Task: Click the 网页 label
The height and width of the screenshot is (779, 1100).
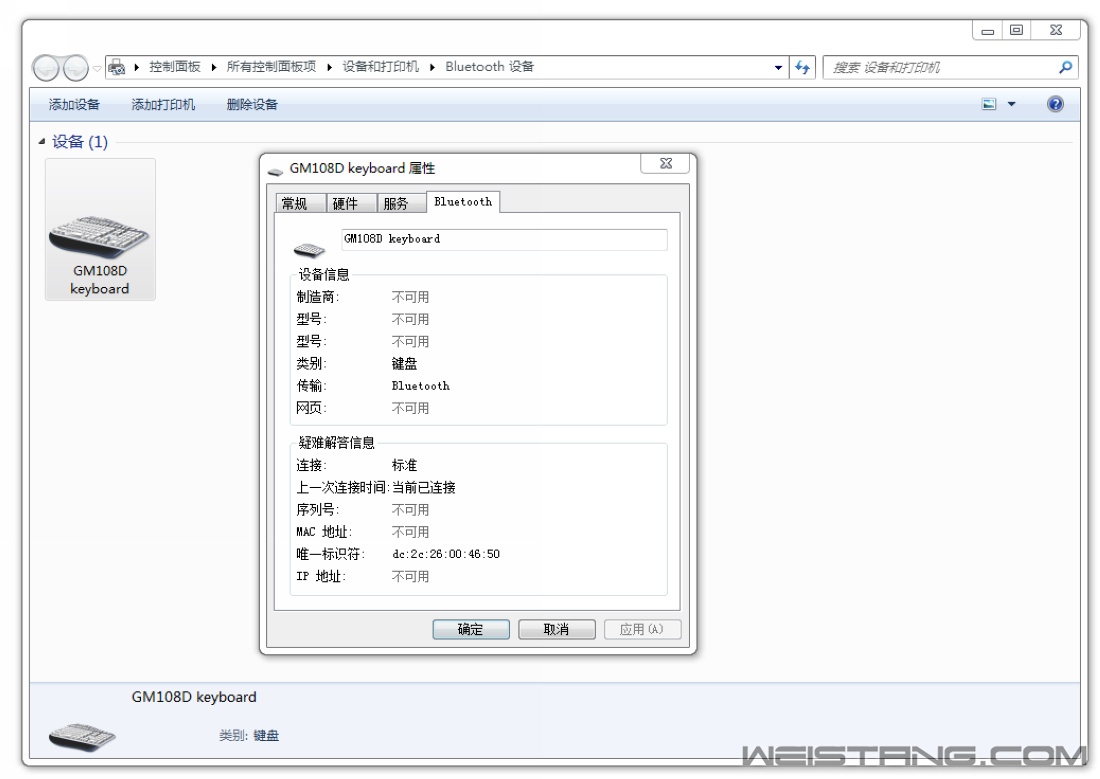Action: 311,408
